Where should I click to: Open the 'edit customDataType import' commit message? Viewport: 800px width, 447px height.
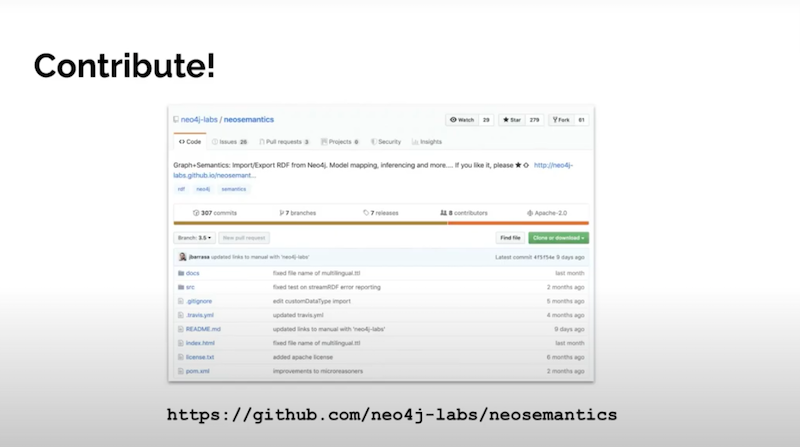(312, 301)
